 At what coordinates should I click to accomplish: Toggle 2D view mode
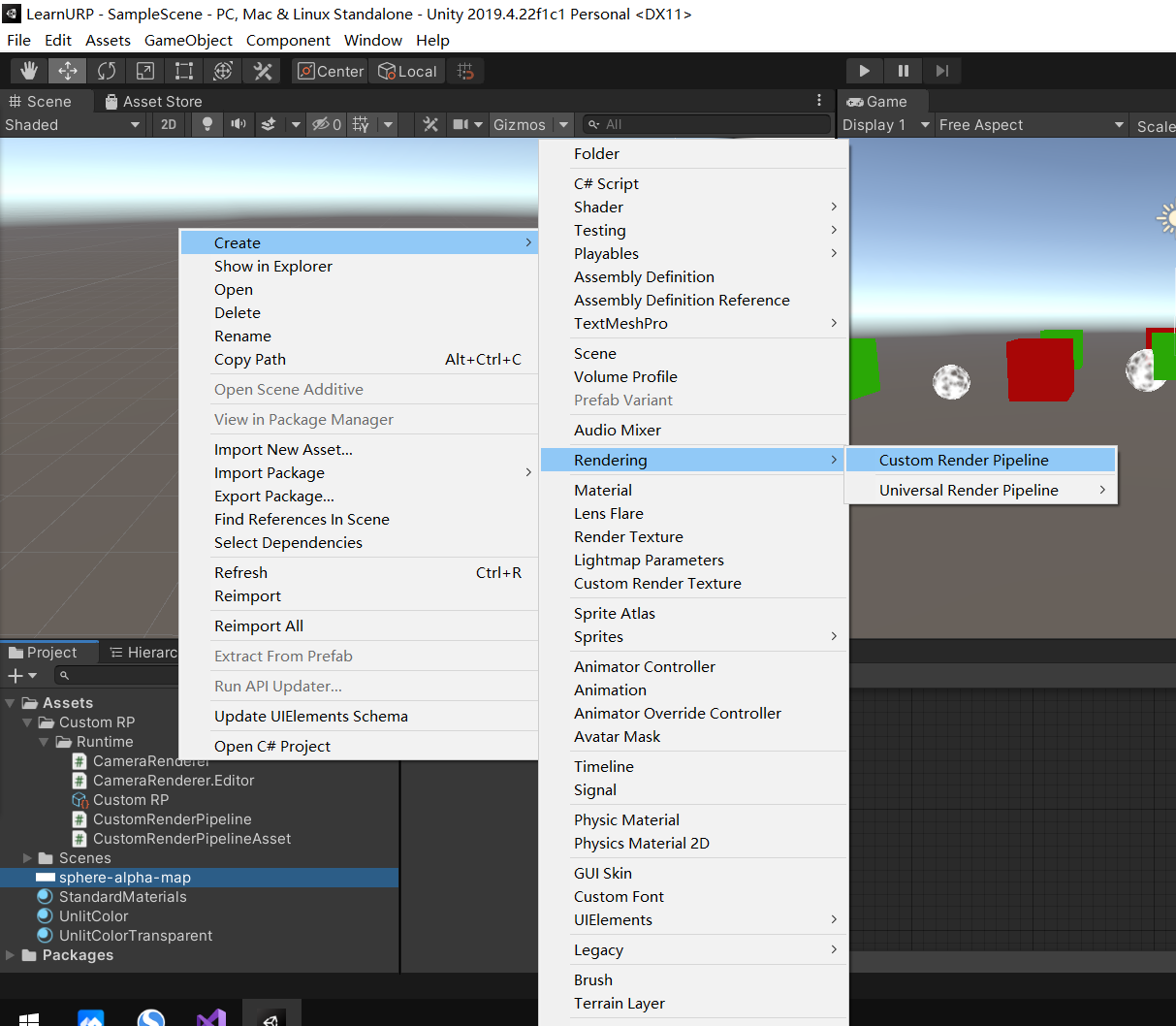pos(167,124)
